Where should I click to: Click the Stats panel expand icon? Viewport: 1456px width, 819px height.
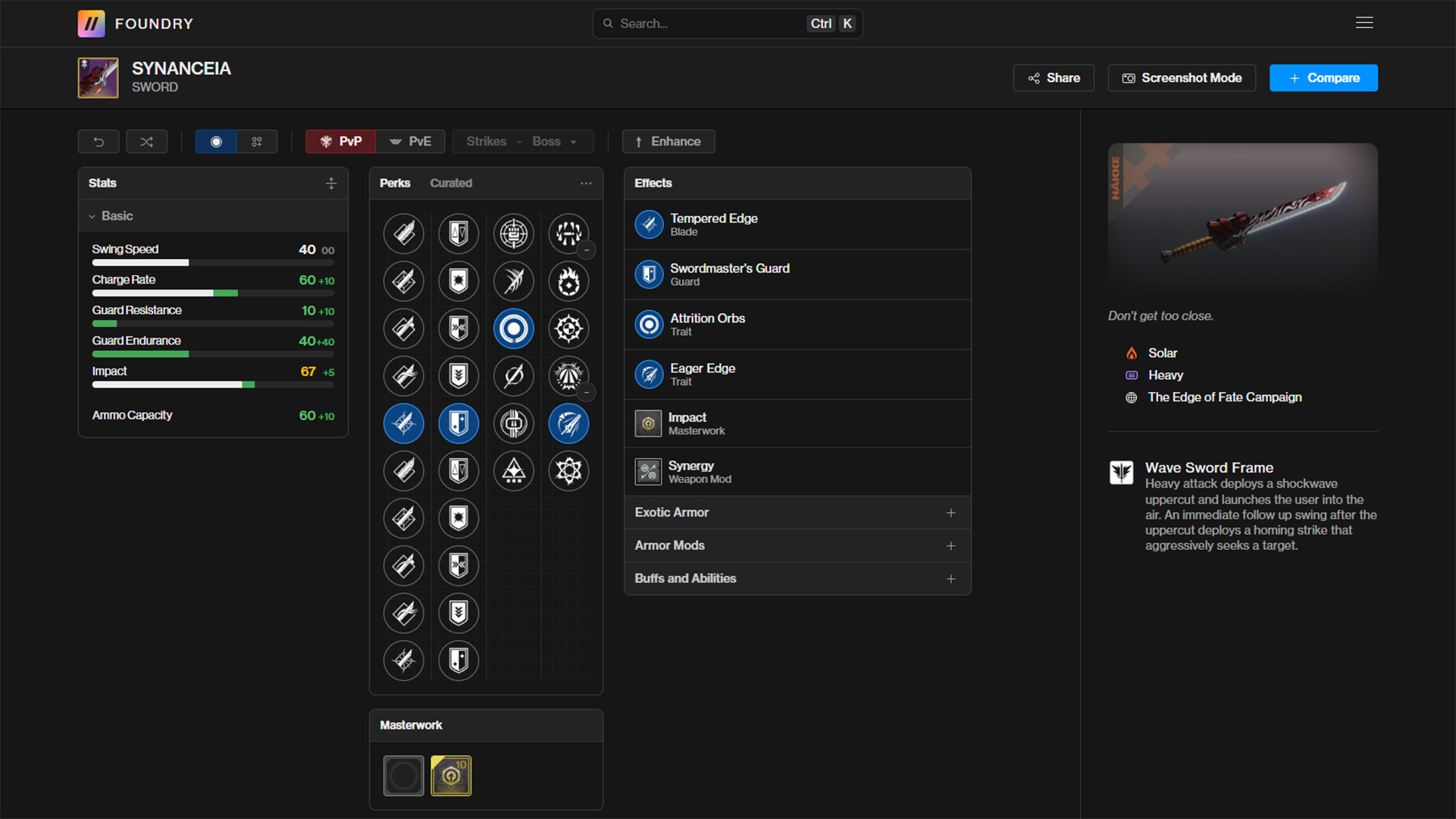[331, 184]
